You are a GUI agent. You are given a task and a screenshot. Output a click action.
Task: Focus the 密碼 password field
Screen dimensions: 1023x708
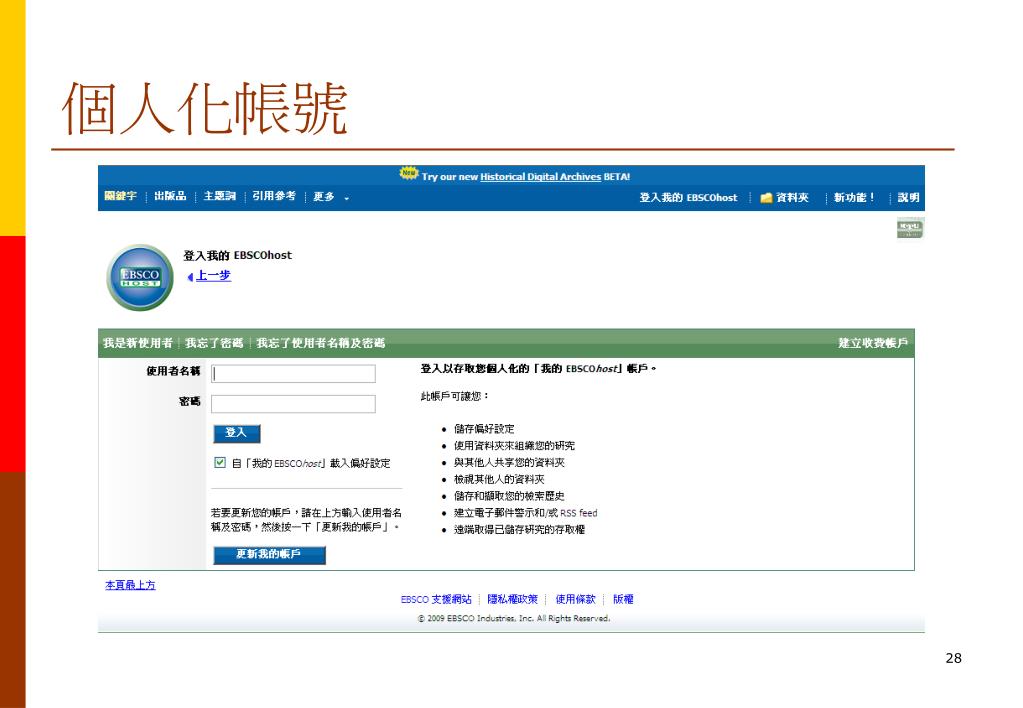[293, 404]
